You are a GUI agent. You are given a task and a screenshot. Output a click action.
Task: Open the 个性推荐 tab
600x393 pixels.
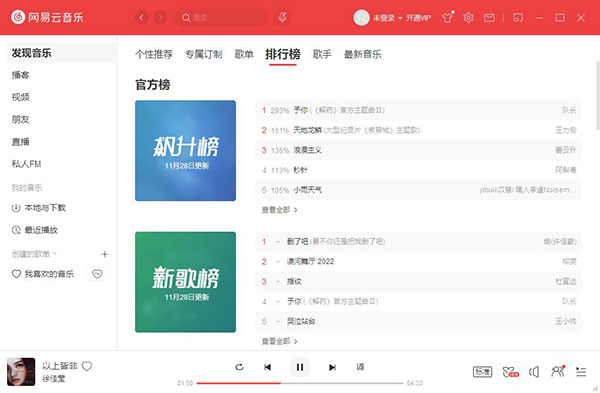coord(154,54)
